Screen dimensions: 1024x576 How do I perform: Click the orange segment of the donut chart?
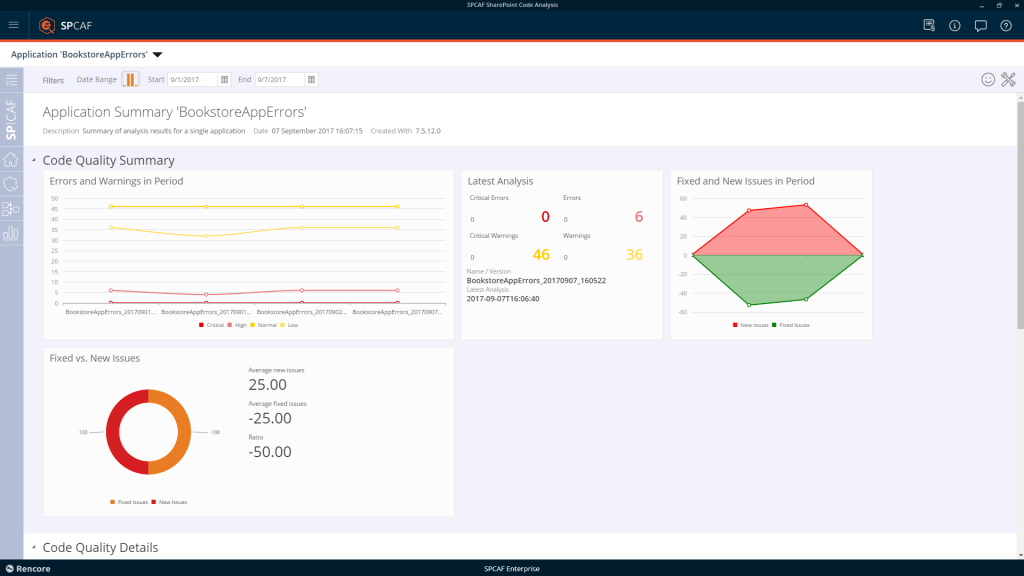[x=183, y=432]
